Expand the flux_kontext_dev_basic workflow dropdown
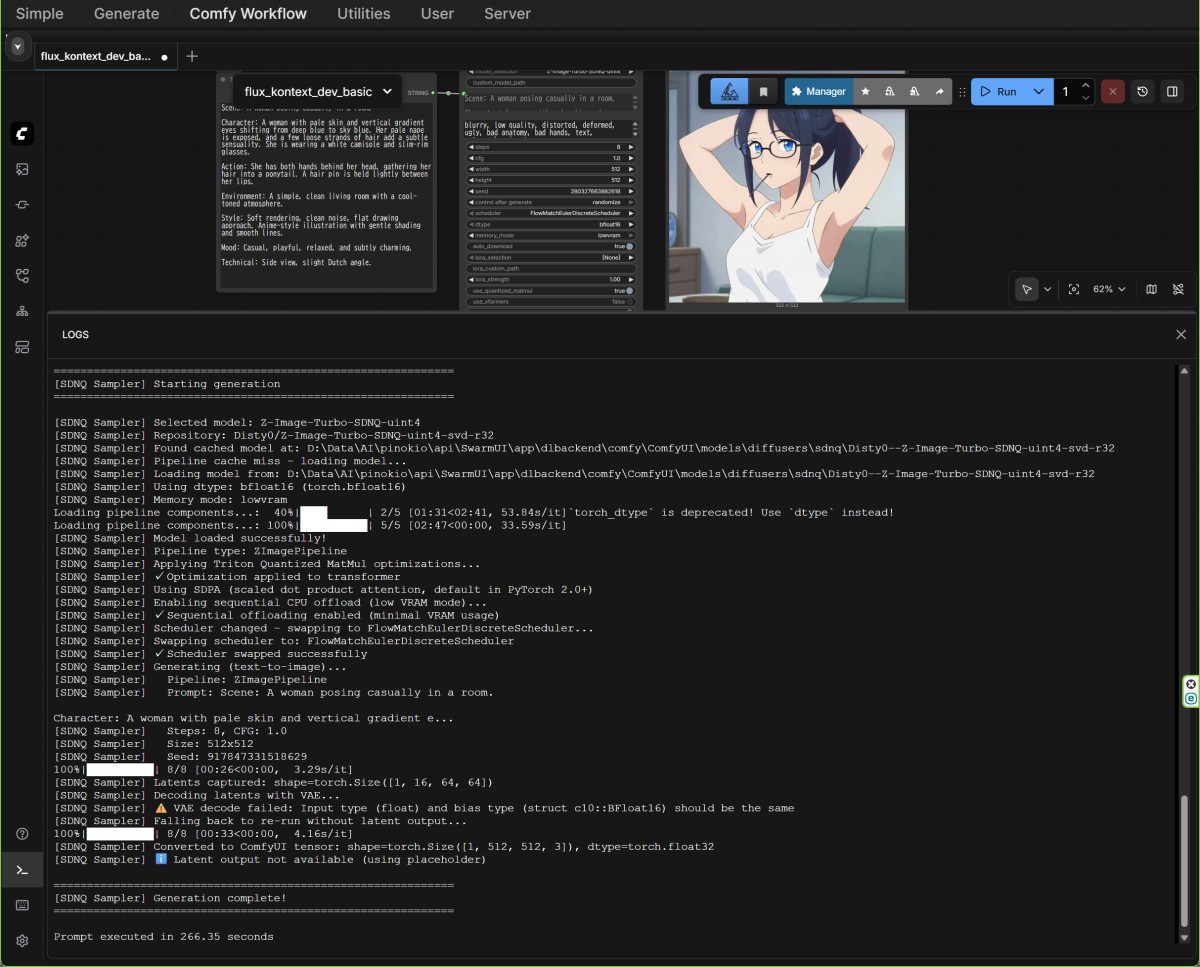This screenshot has width=1200, height=967. pyautogui.click(x=387, y=92)
